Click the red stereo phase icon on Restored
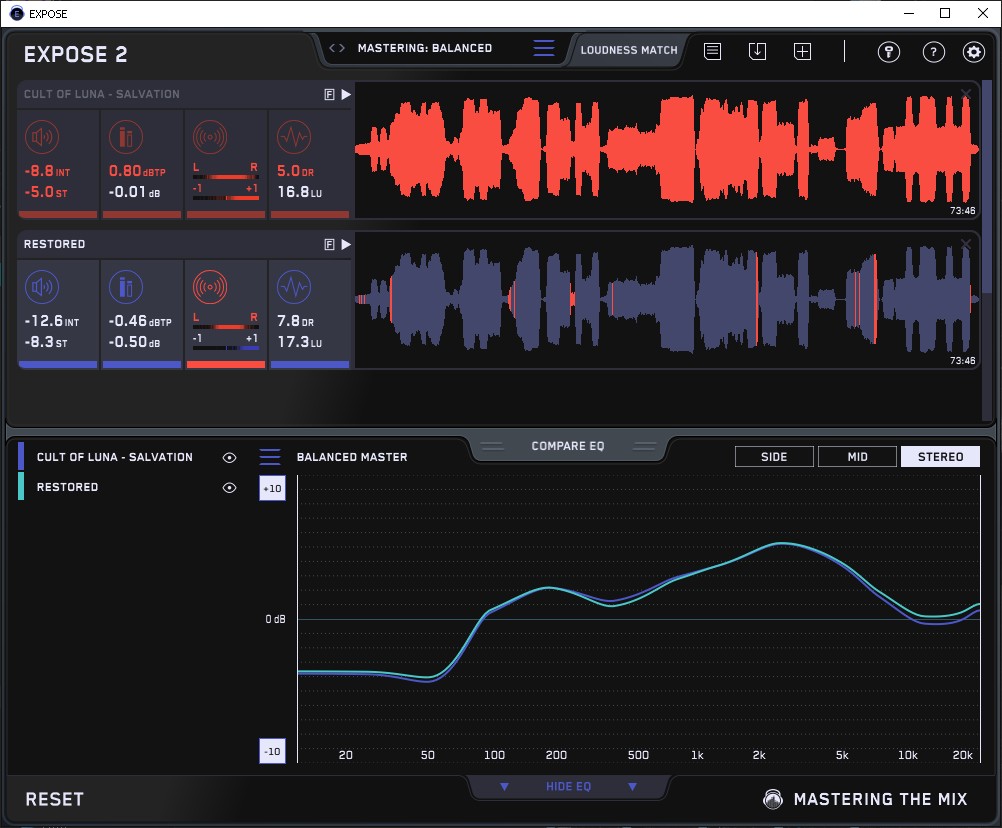The width and height of the screenshot is (1002, 828). (x=209, y=288)
